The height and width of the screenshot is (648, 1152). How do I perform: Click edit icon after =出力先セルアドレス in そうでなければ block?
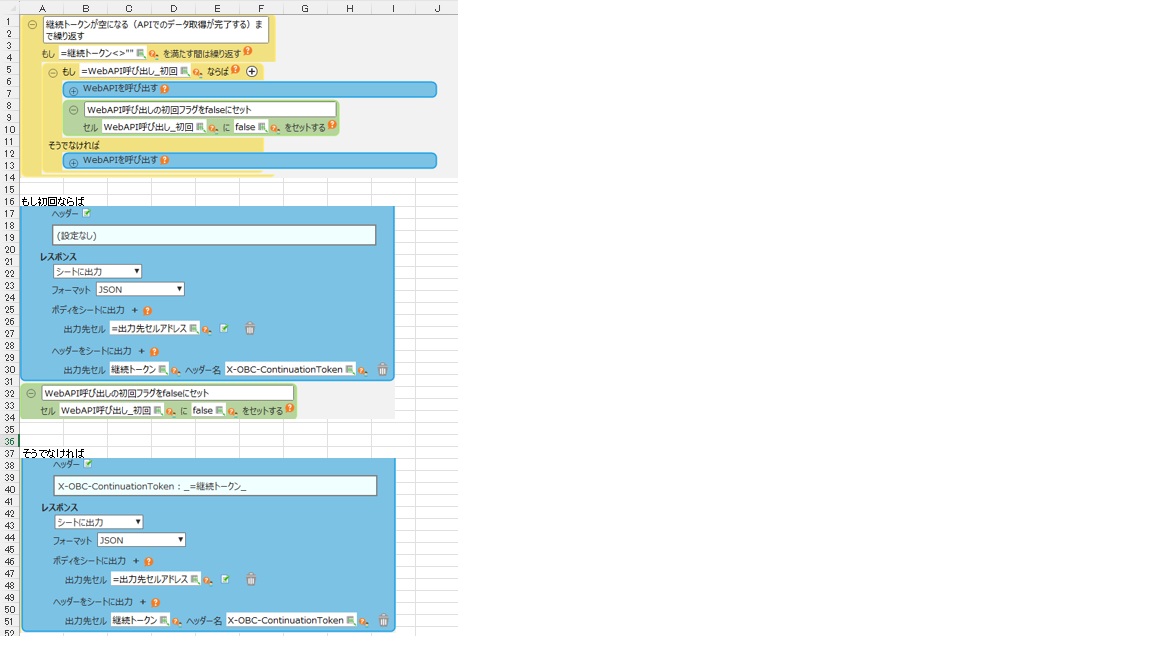coord(225,579)
